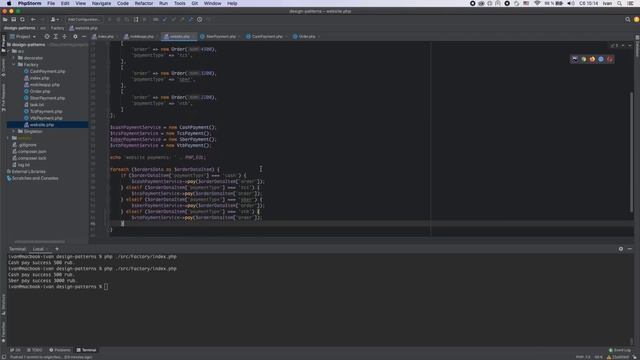
Task: Open terminal panel gear settings
Action: pyautogui.click(x=621, y=249)
